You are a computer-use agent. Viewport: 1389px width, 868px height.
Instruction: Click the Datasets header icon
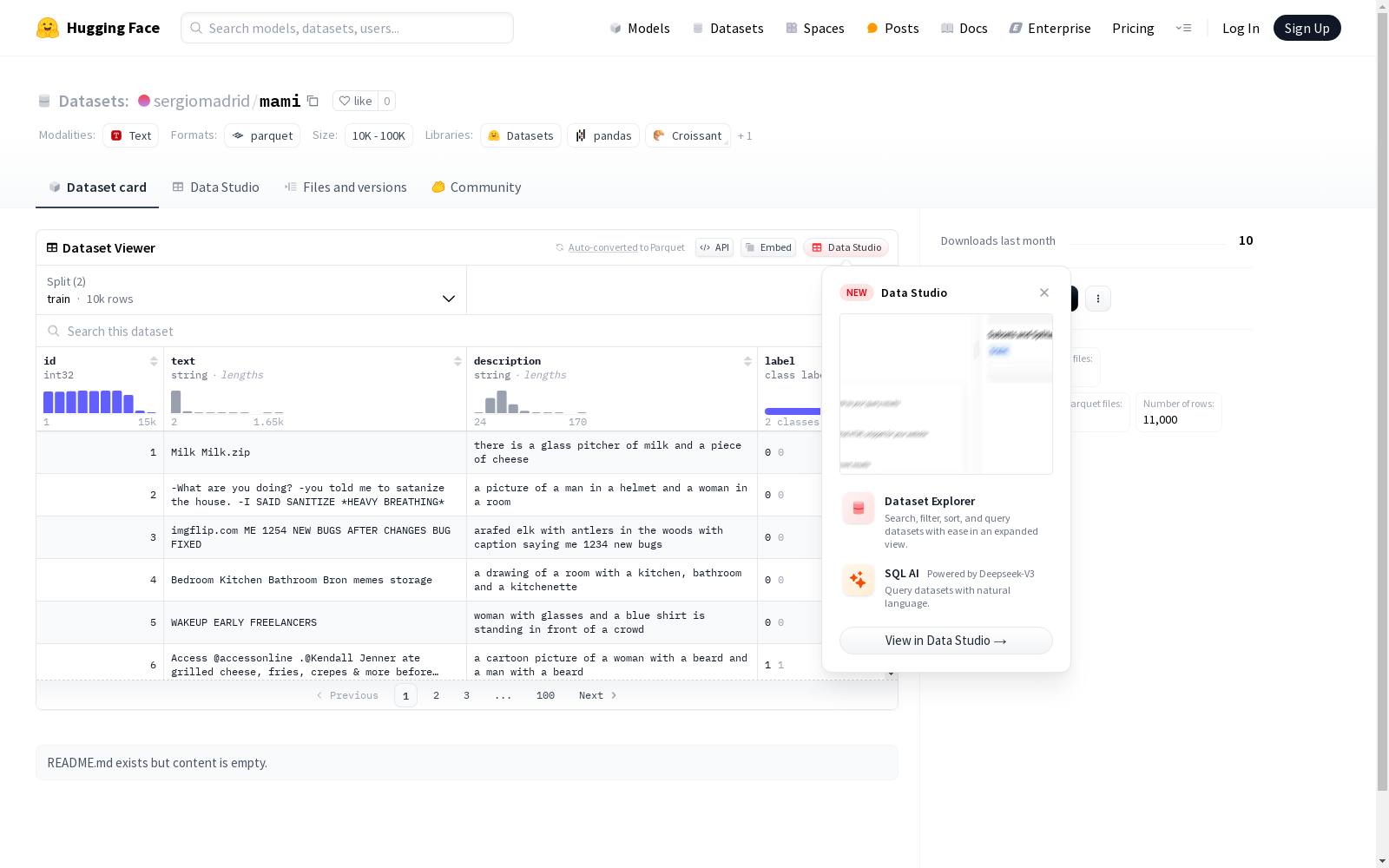[44, 102]
